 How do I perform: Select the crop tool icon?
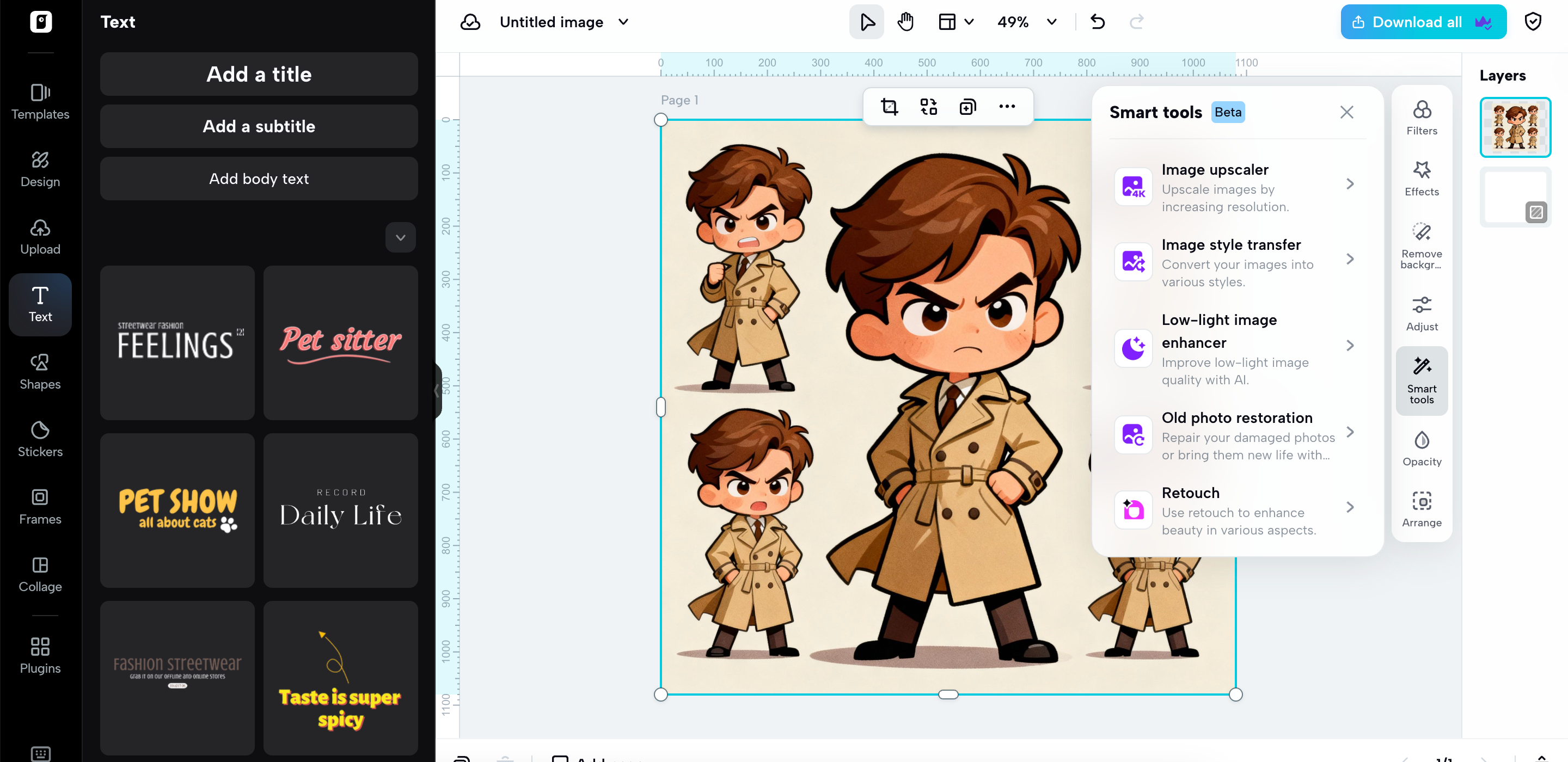[889, 107]
